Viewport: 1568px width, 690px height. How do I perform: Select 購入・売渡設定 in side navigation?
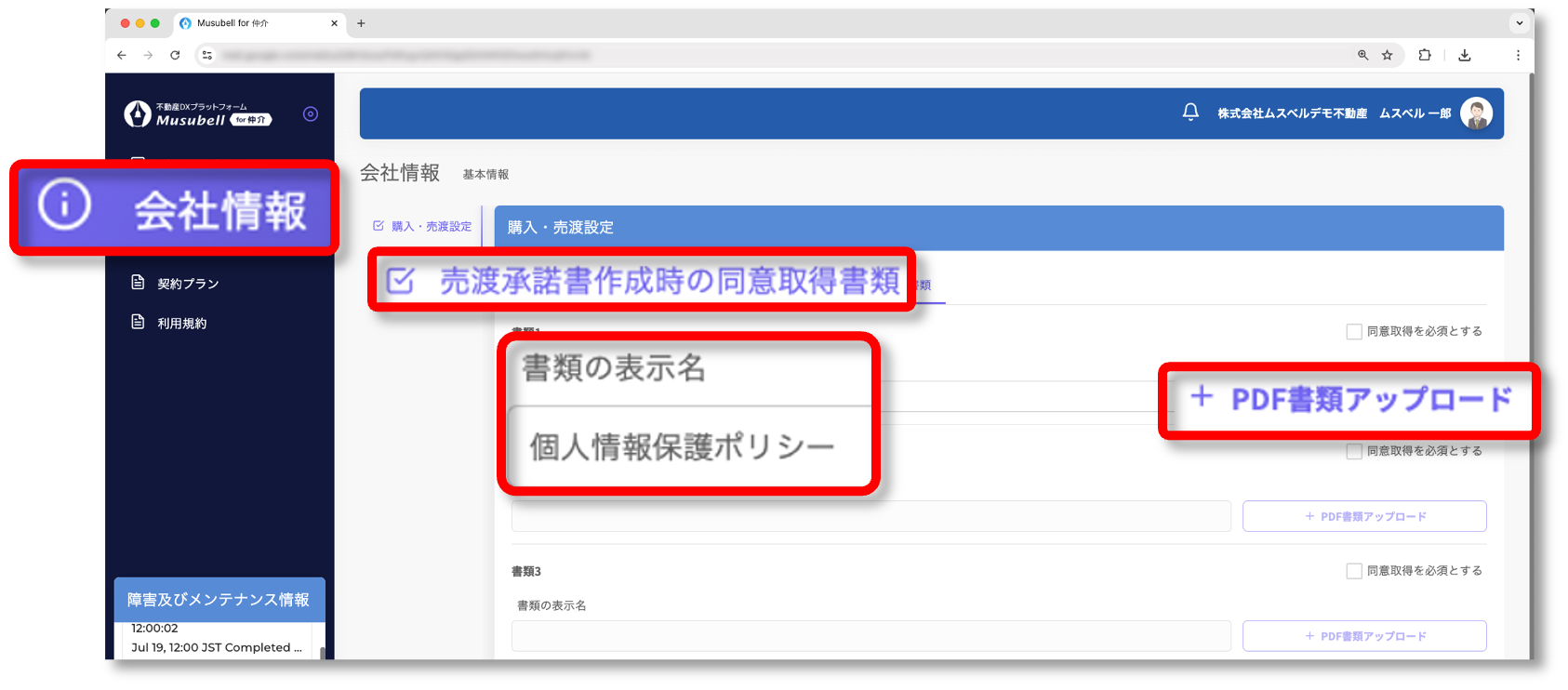coord(423,226)
